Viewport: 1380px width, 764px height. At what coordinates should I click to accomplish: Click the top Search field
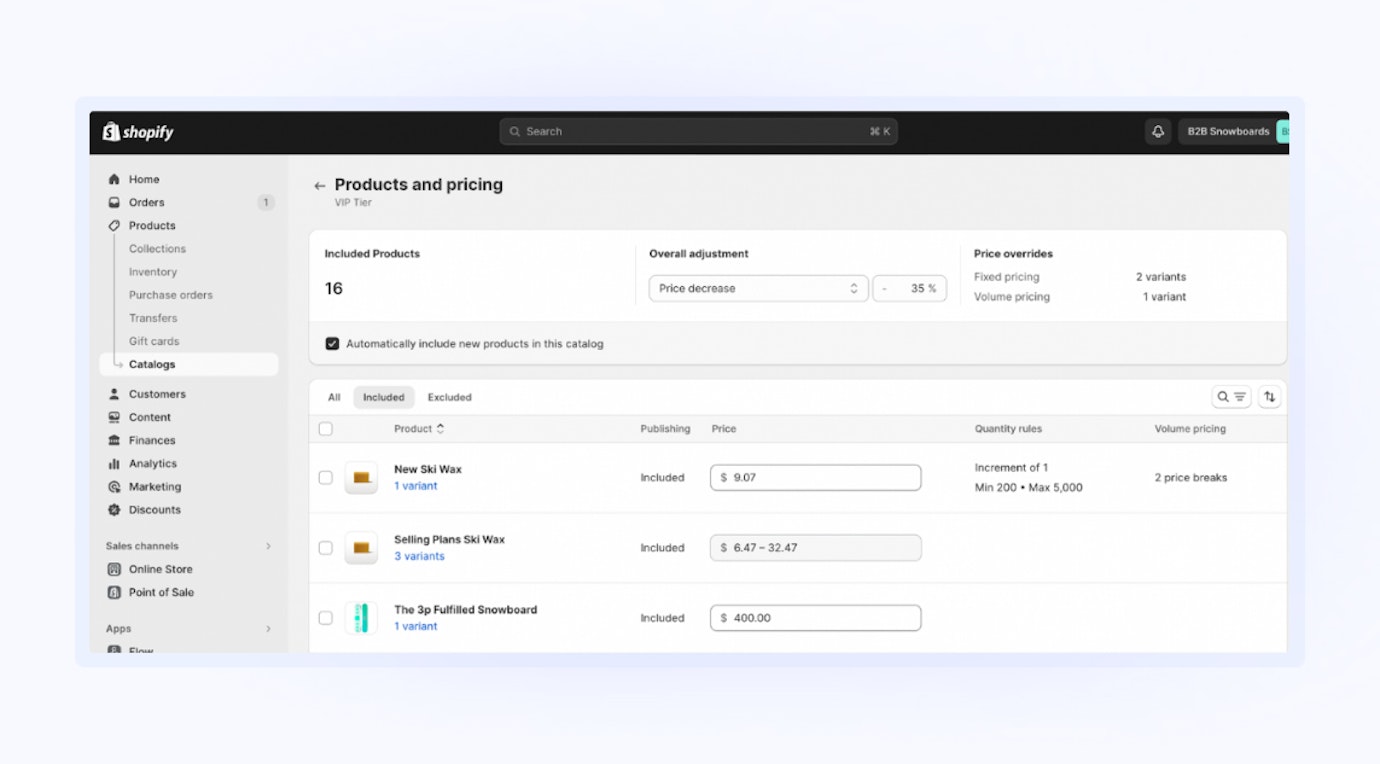coord(698,131)
